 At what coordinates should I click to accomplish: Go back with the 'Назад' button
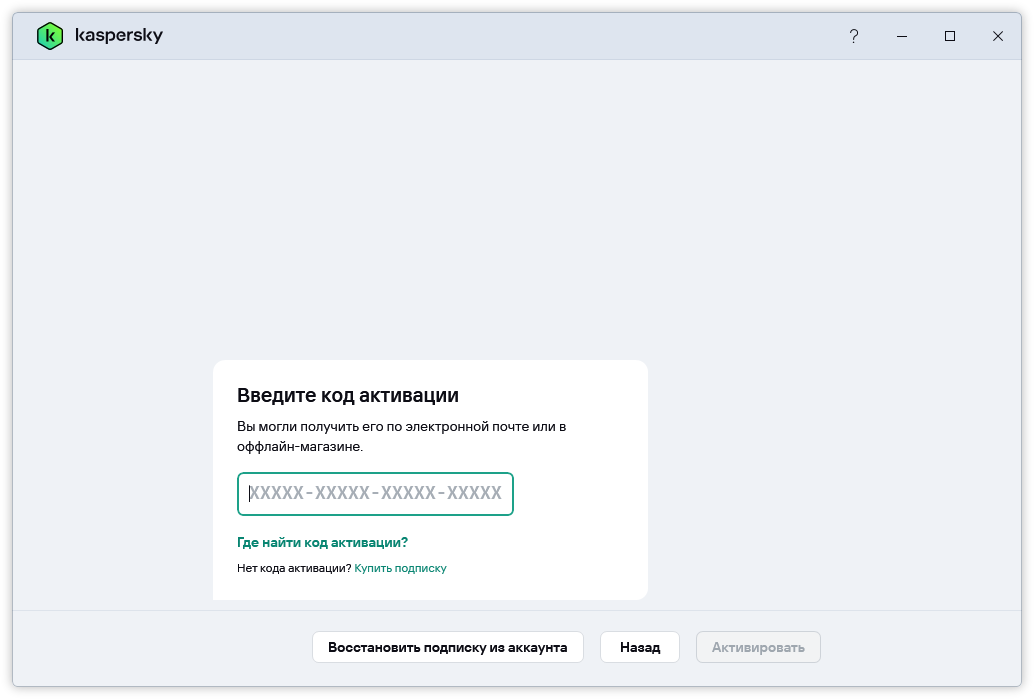tap(640, 647)
